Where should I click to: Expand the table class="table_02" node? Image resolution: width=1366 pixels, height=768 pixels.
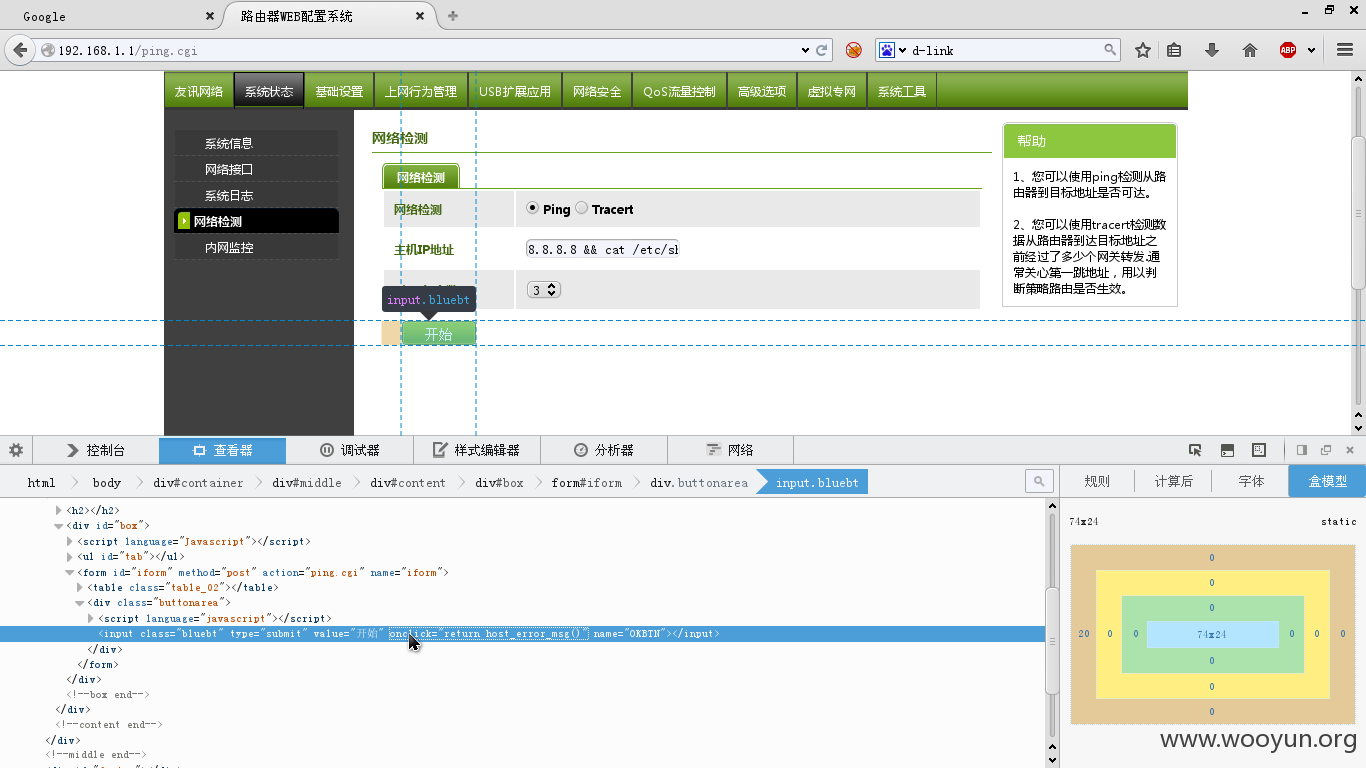80,588
